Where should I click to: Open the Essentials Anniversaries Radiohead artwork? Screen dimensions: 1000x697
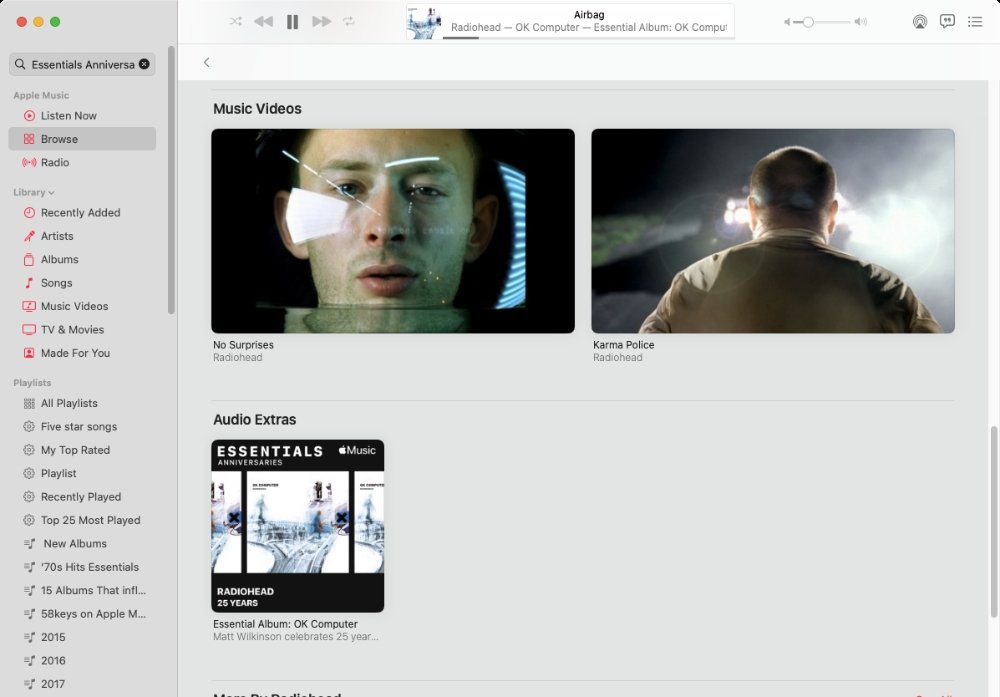298,526
